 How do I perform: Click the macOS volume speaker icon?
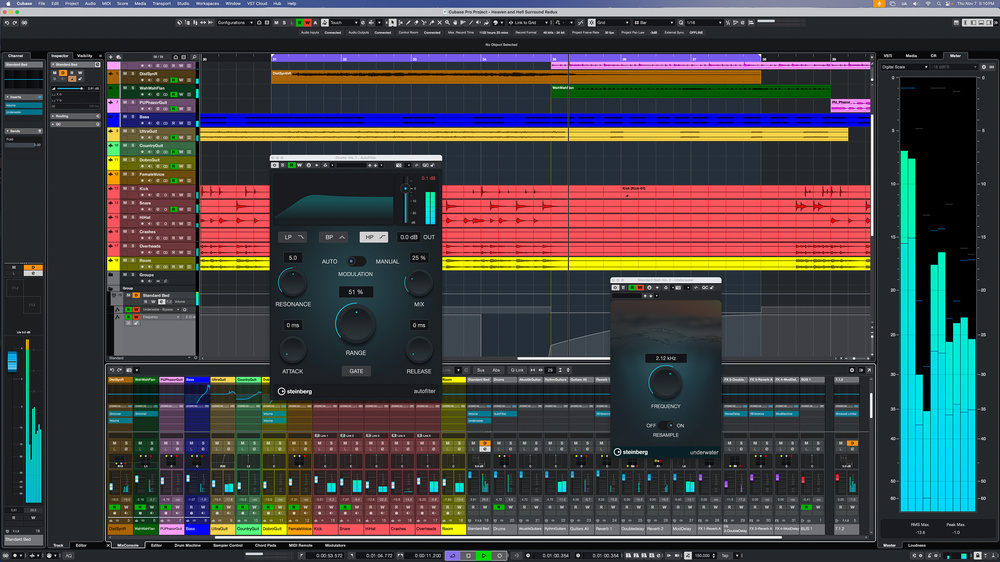pyautogui.click(x=916, y=4)
